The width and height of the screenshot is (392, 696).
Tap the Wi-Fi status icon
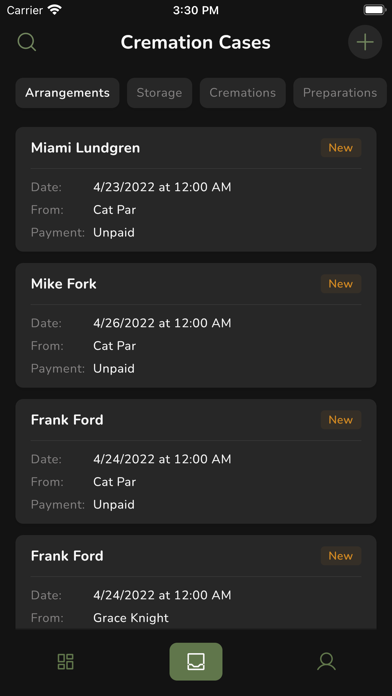[55, 10]
